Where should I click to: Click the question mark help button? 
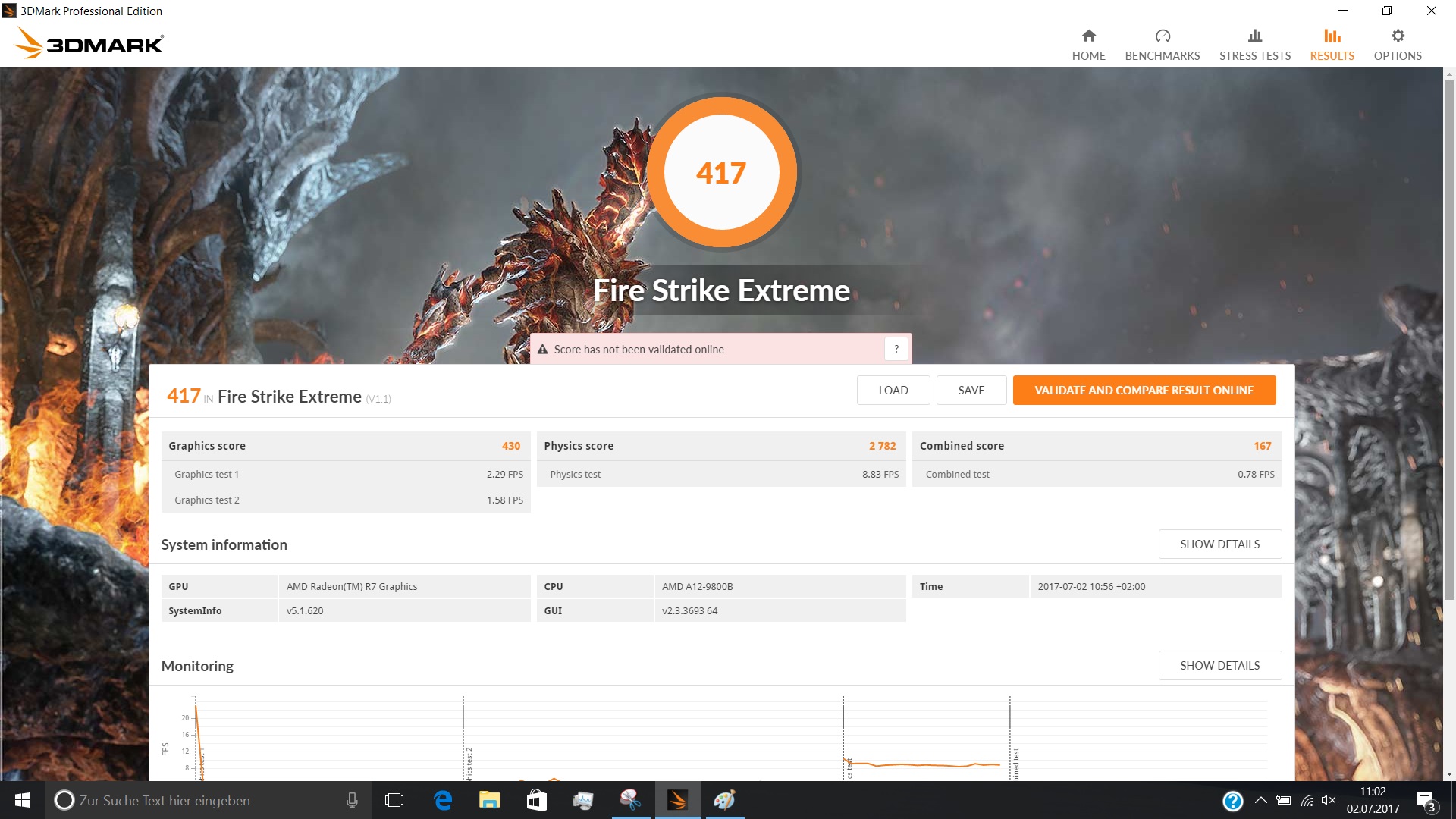pos(896,349)
